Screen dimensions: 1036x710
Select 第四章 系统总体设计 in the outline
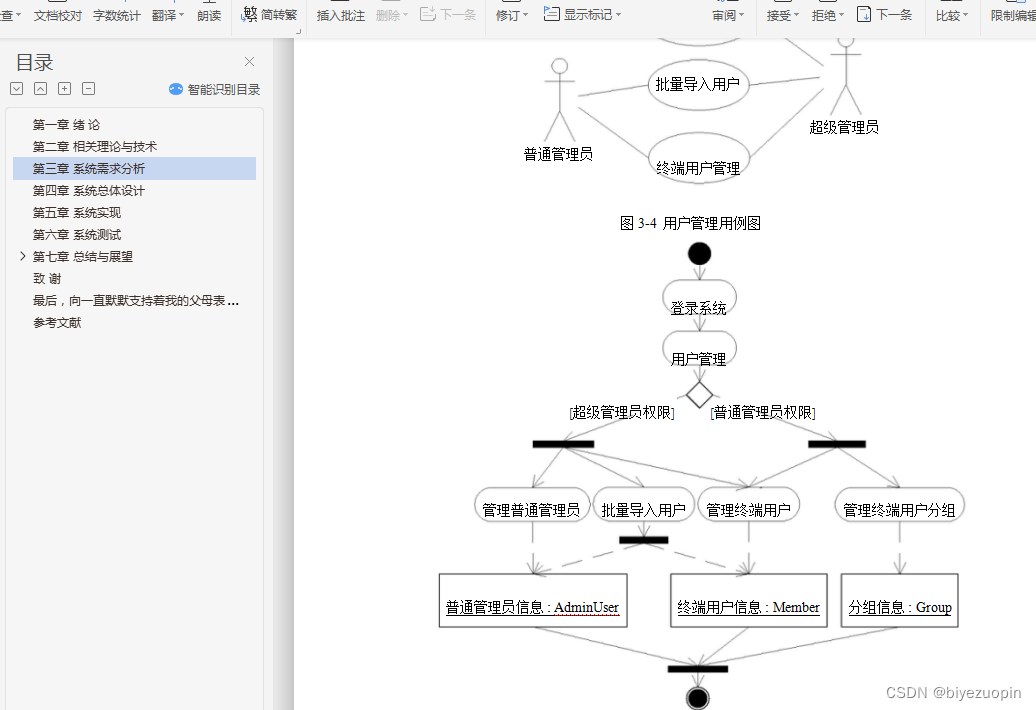pyautogui.click(x=90, y=190)
